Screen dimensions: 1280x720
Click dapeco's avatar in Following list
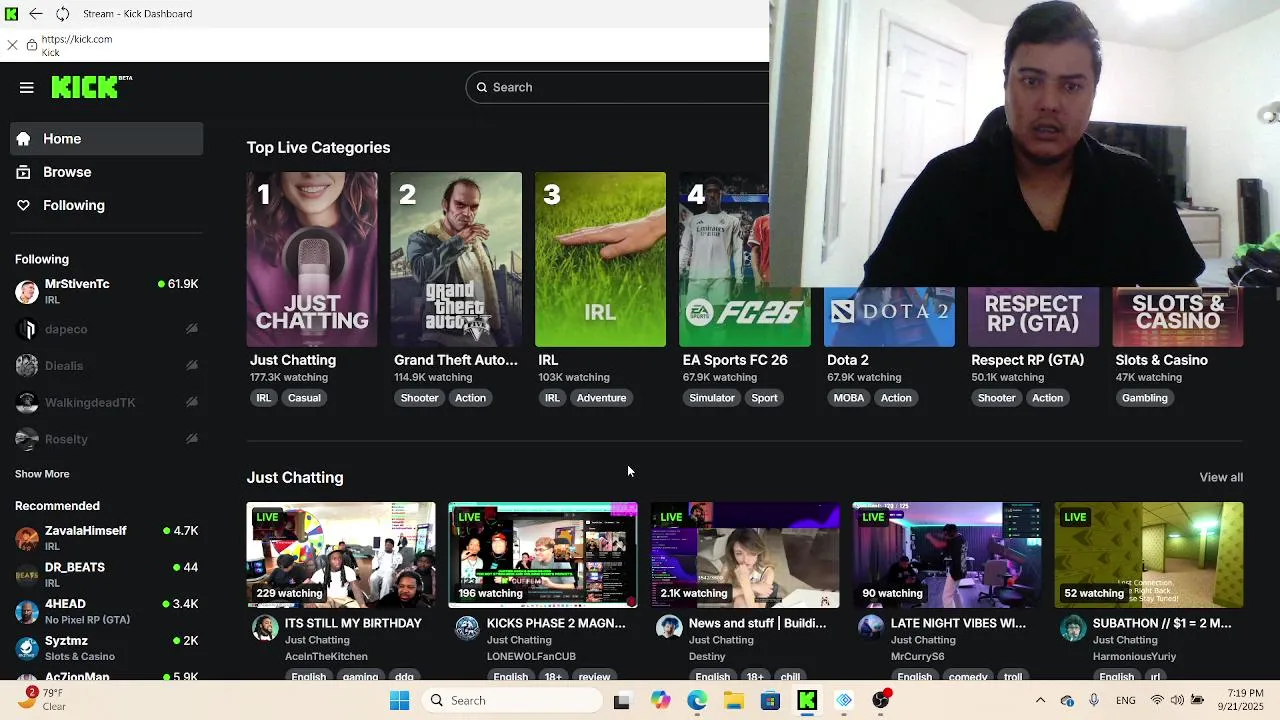(27, 329)
